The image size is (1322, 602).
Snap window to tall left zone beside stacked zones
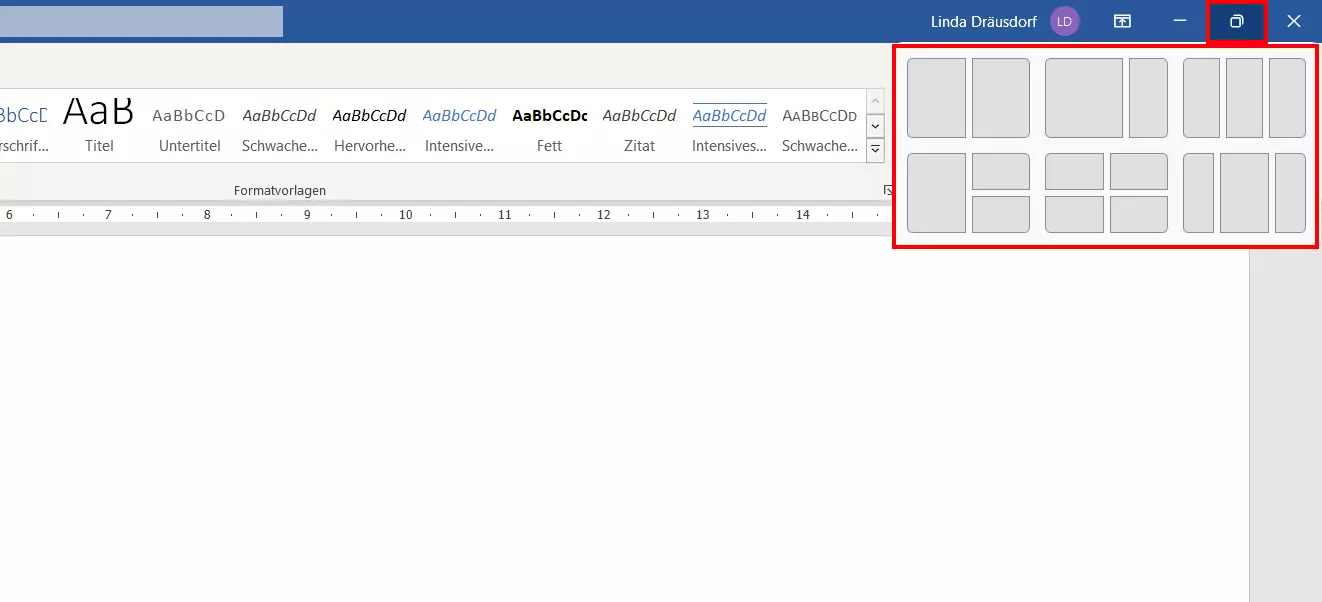click(x=936, y=193)
